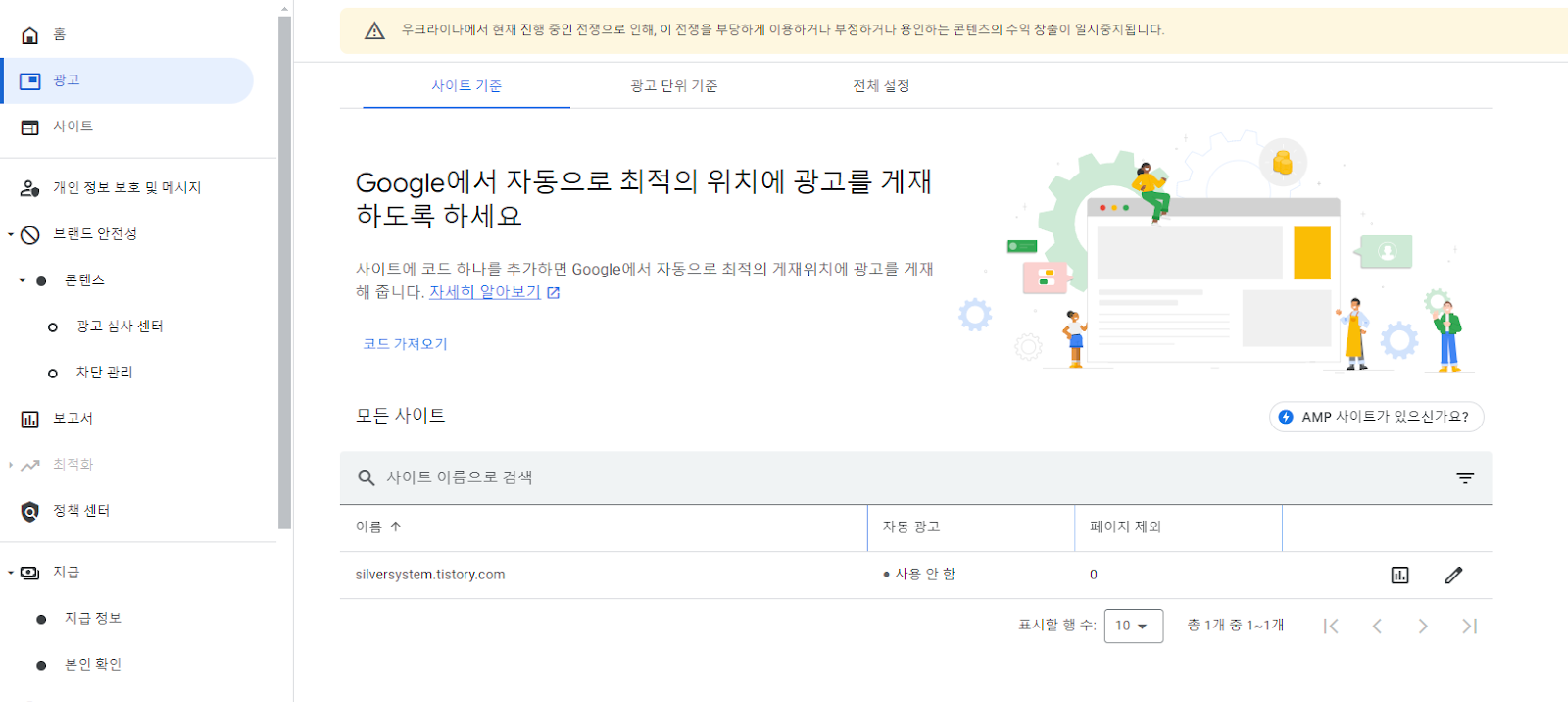Go to previous page of table
The image size is (1568, 702).
tap(1377, 626)
